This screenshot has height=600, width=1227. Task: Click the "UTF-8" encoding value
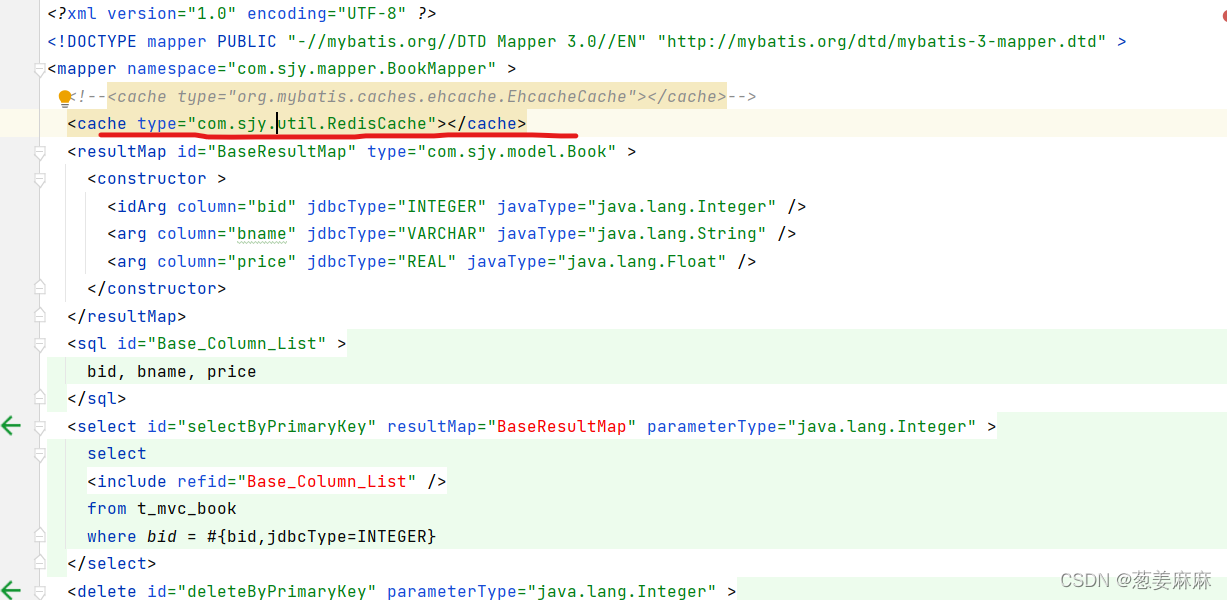[x=372, y=14]
